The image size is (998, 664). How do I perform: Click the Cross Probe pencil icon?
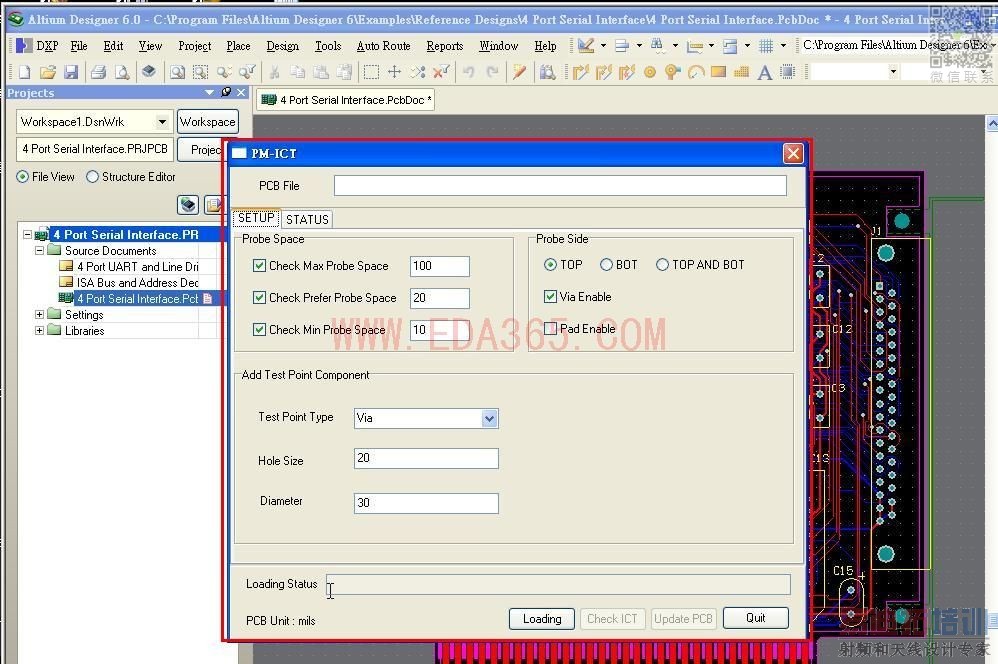[519, 72]
